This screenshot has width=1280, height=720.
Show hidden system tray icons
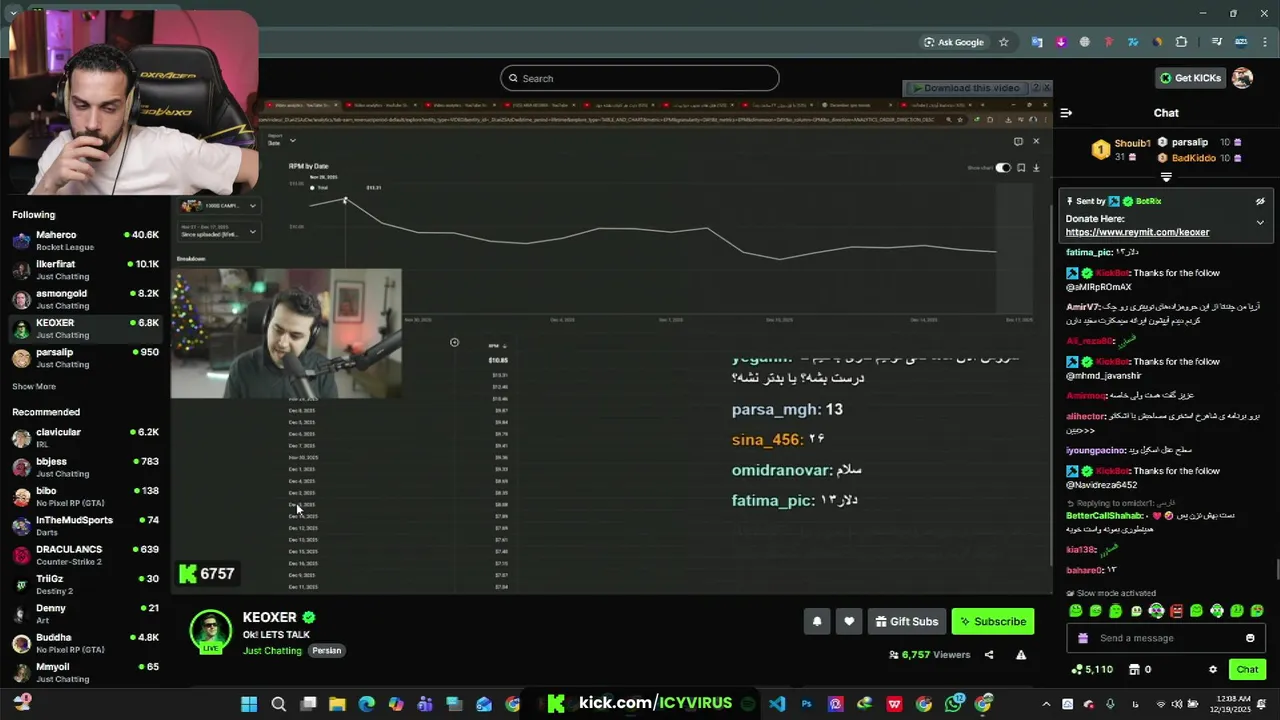1046,704
